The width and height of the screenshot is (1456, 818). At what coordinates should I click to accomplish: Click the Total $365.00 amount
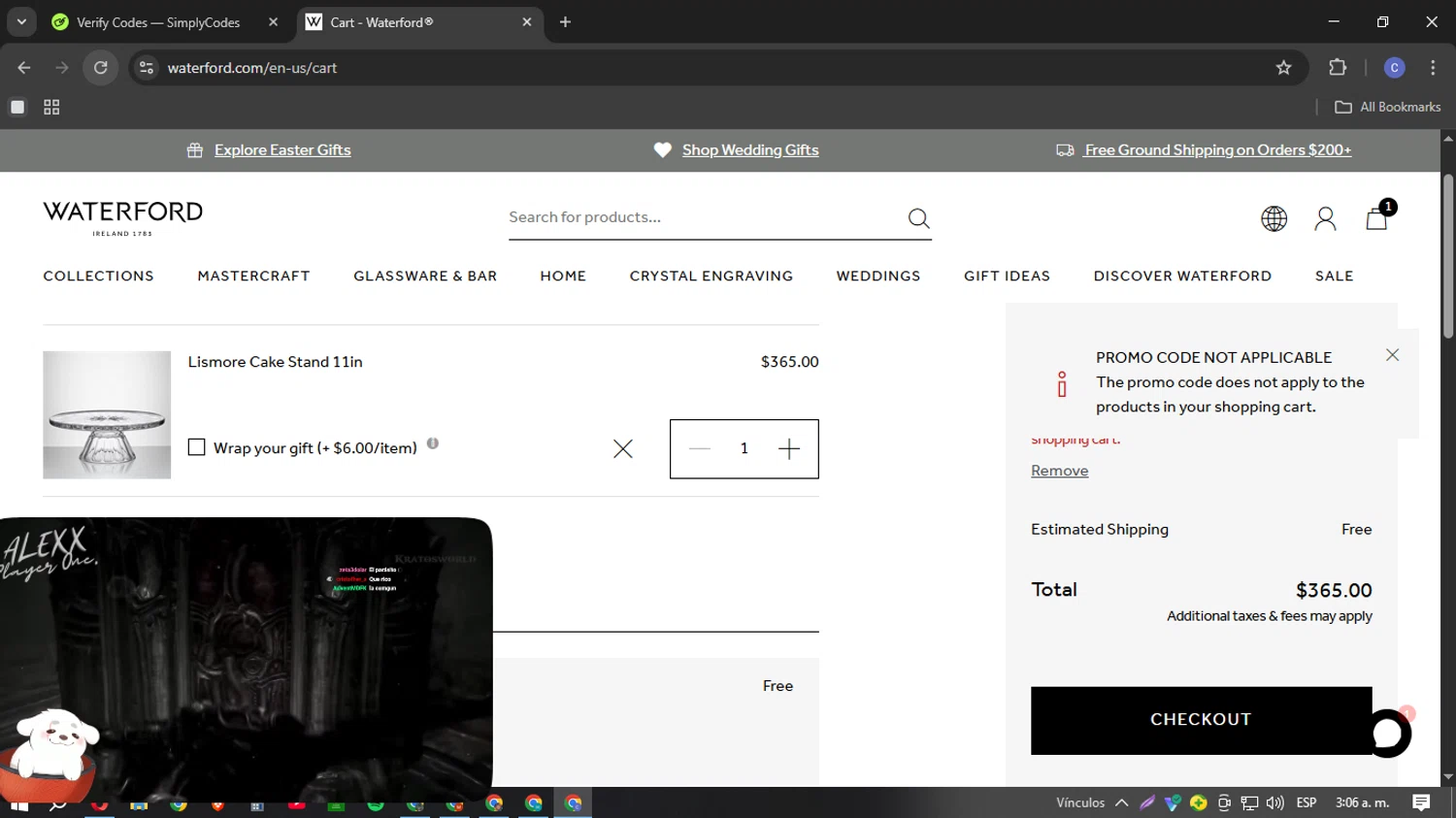coord(1334,590)
